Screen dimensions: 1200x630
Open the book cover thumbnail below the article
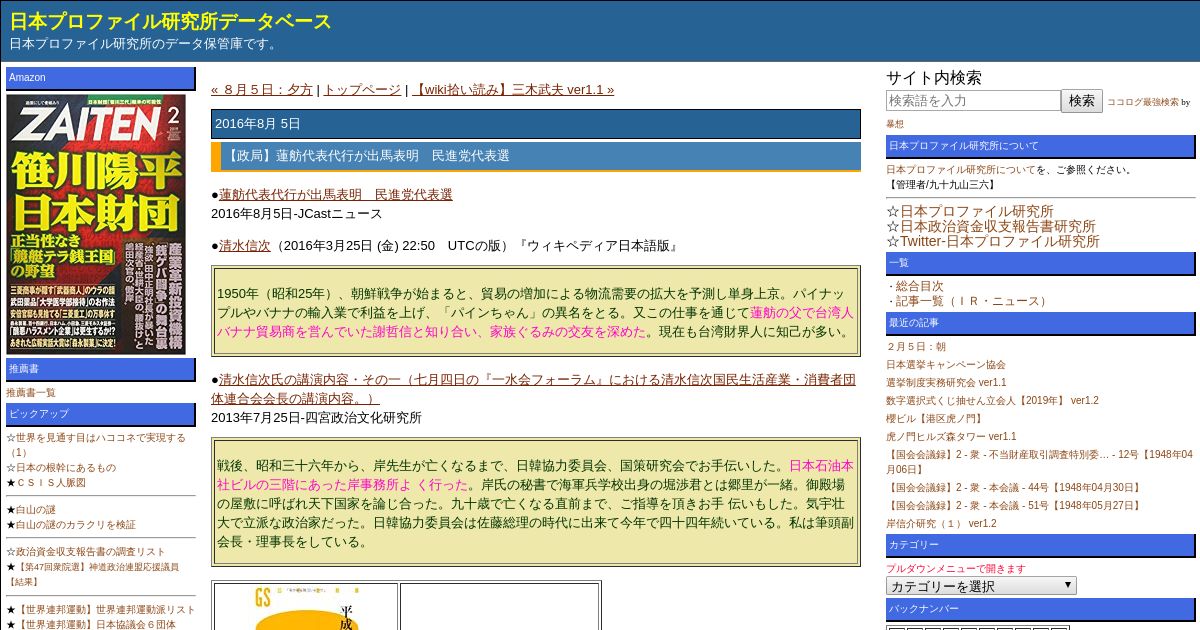(x=305, y=607)
